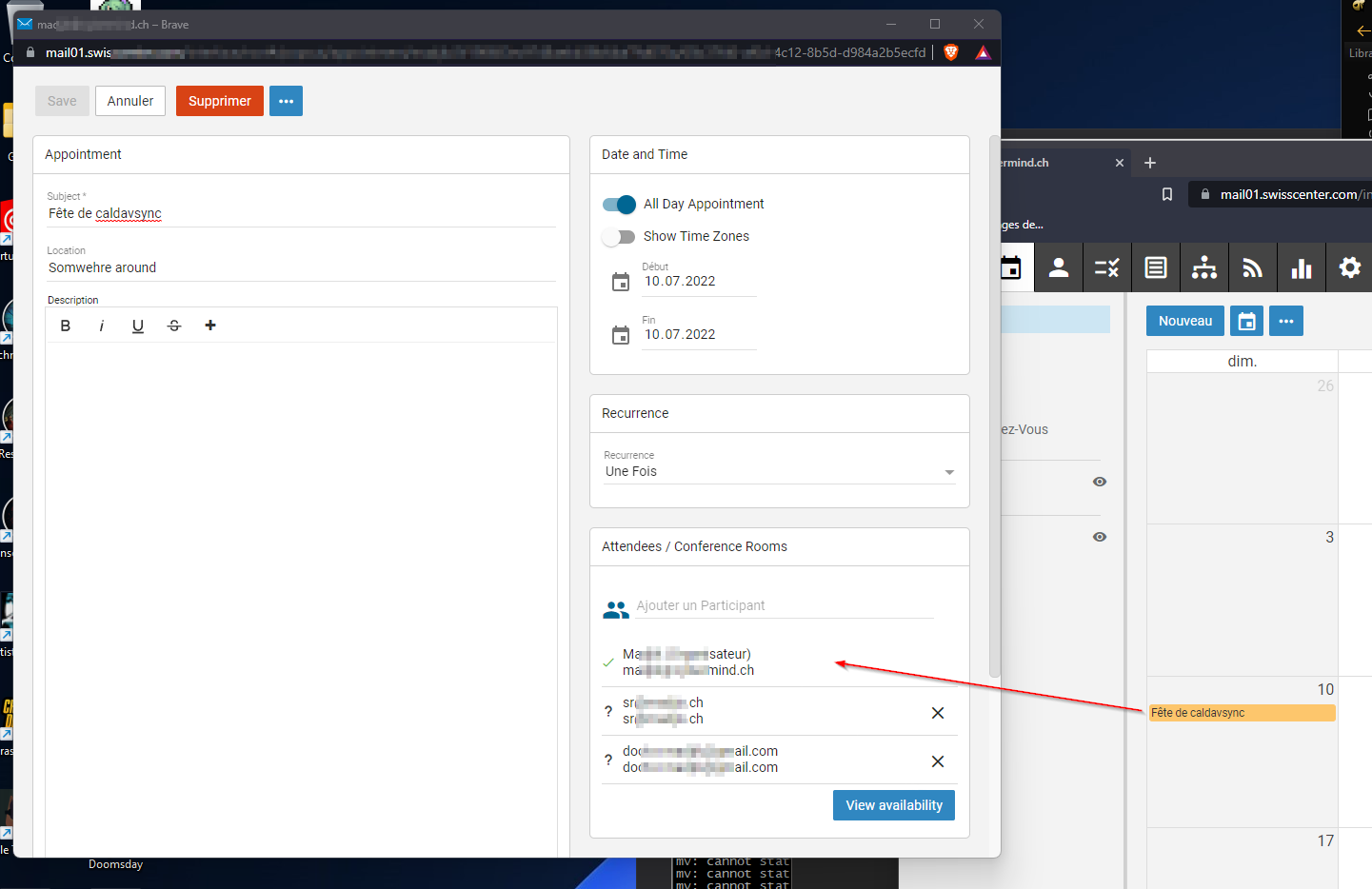Click the Bold formatting icon
Screen dimensions: 1372x889
66,326
